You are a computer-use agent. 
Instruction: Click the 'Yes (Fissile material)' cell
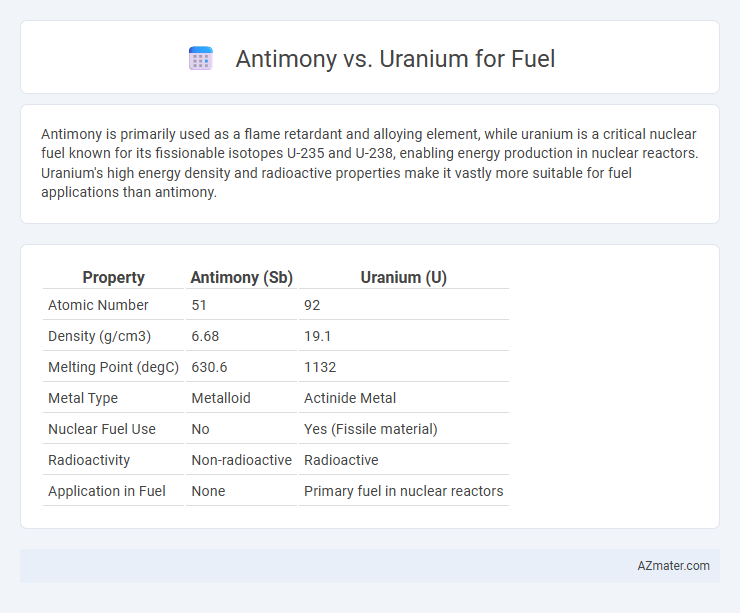pyautogui.click(x=370, y=429)
